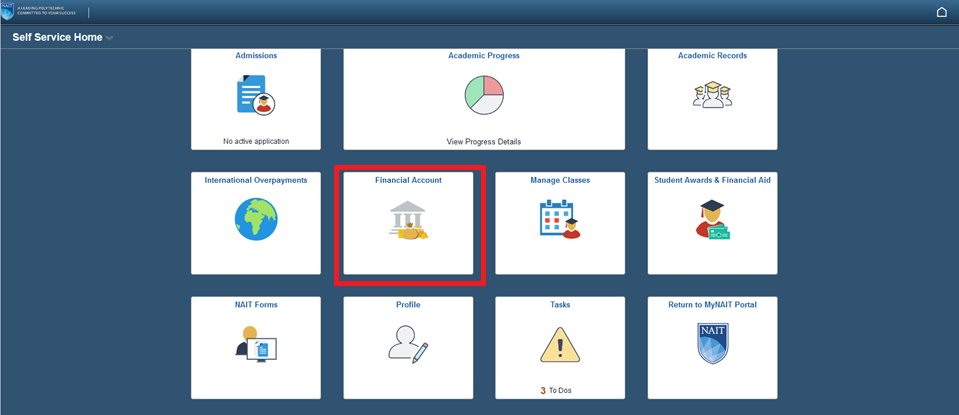Click the Academic Records graduates icon

click(x=712, y=94)
